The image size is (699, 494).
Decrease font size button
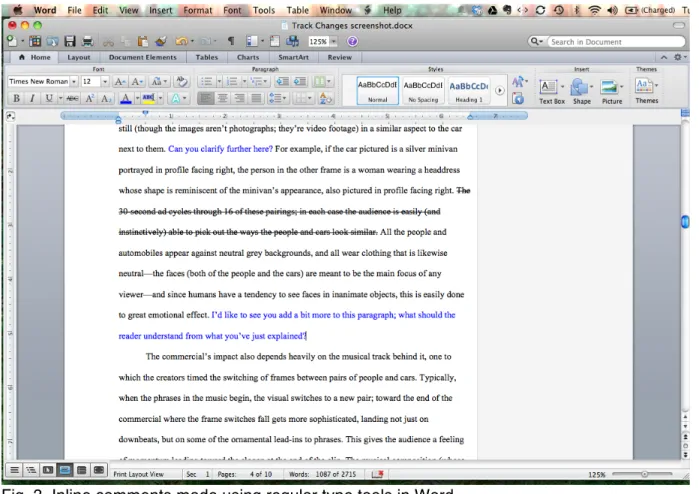point(137,82)
